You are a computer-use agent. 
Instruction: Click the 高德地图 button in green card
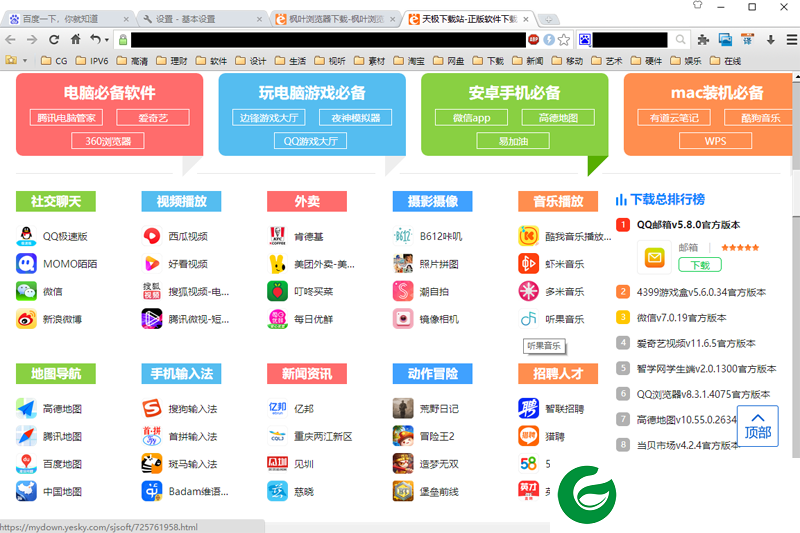click(558, 118)
